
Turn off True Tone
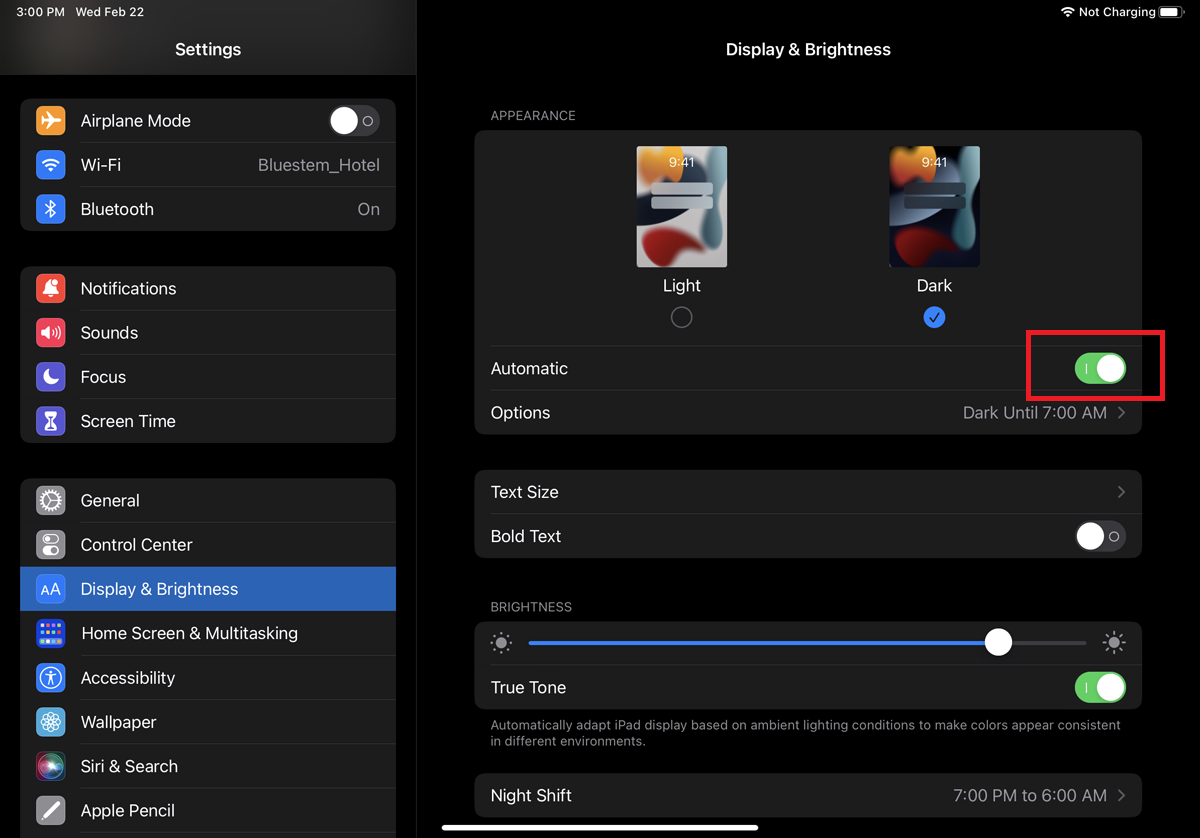tap(1100, 687)
